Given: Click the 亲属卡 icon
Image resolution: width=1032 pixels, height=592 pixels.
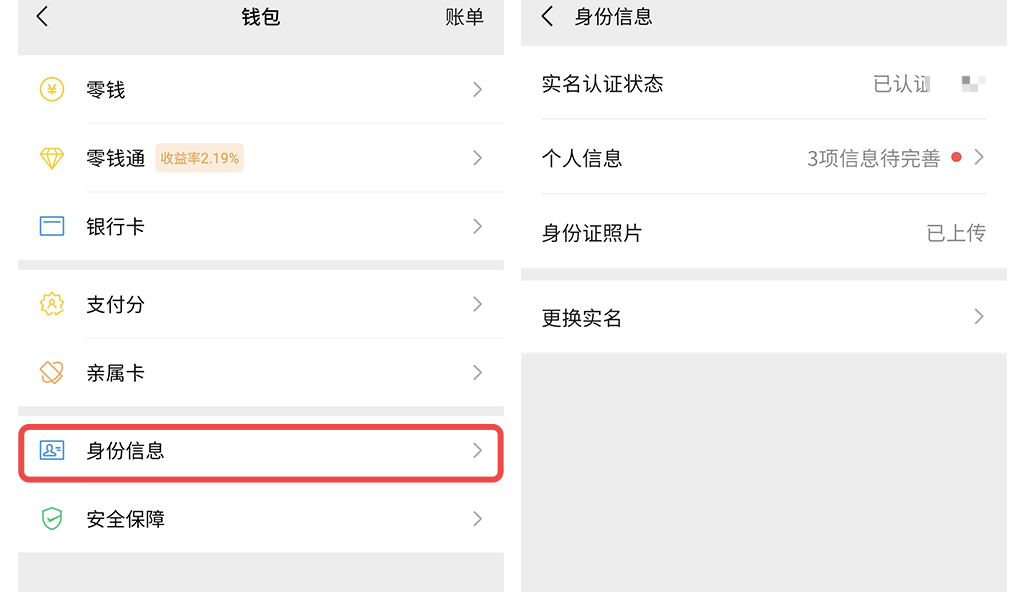Looking at the screenshot, I should tap(51, 373).
